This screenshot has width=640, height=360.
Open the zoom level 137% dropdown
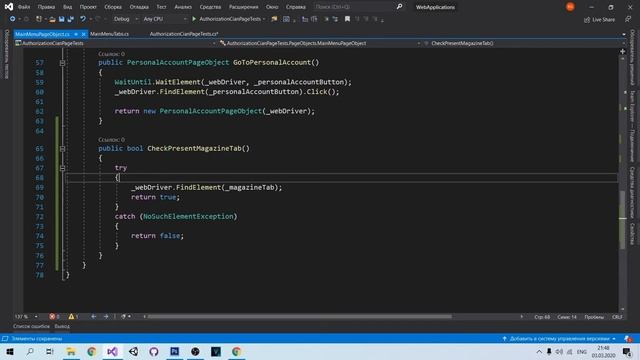tap(36, 317)
